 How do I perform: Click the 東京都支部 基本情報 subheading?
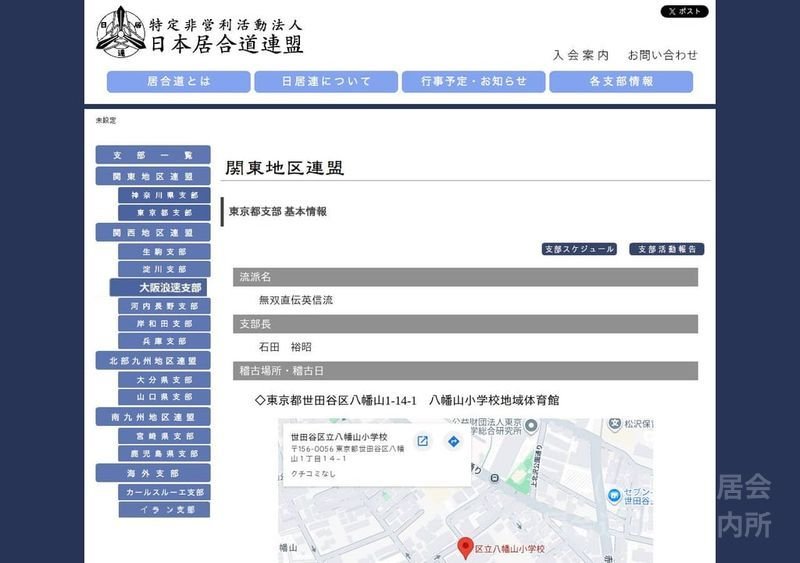coord(278,211)
